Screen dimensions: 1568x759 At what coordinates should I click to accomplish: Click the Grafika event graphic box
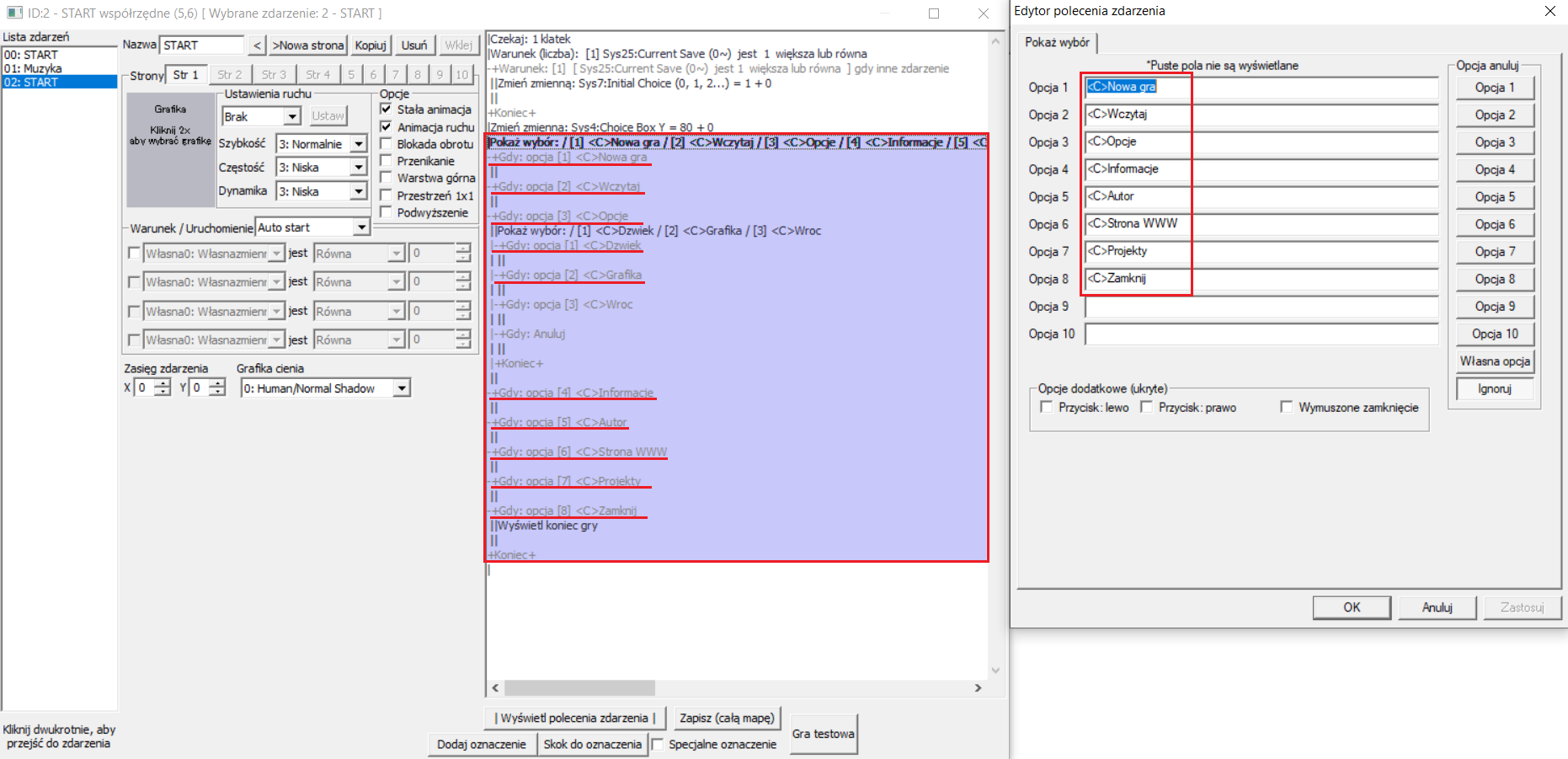[x=170, y=150]
